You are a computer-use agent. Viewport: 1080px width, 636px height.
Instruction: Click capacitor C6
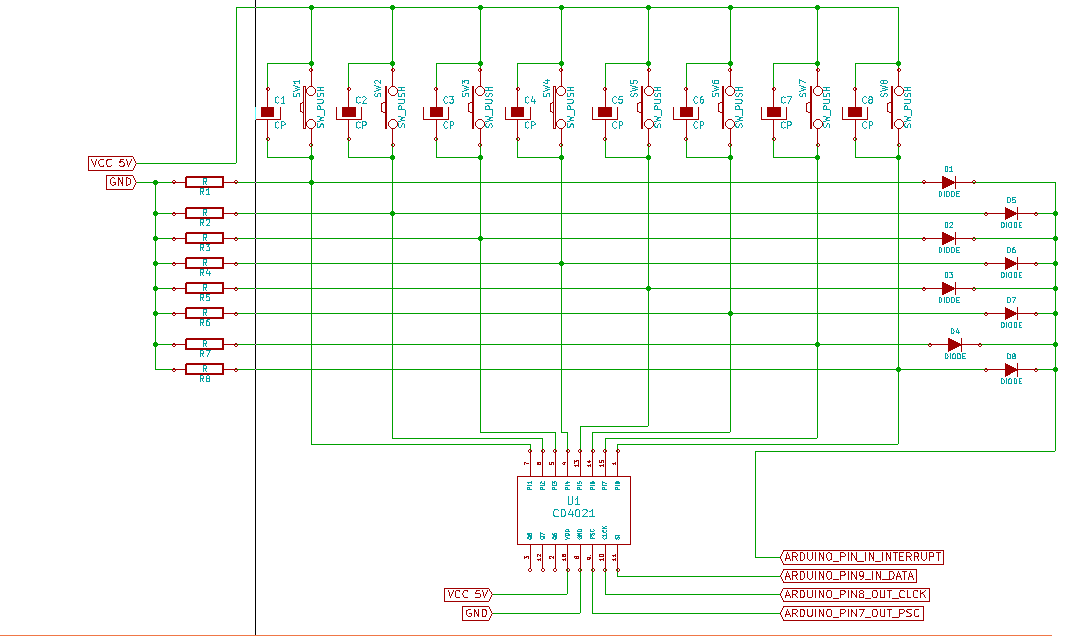[686, 113]
